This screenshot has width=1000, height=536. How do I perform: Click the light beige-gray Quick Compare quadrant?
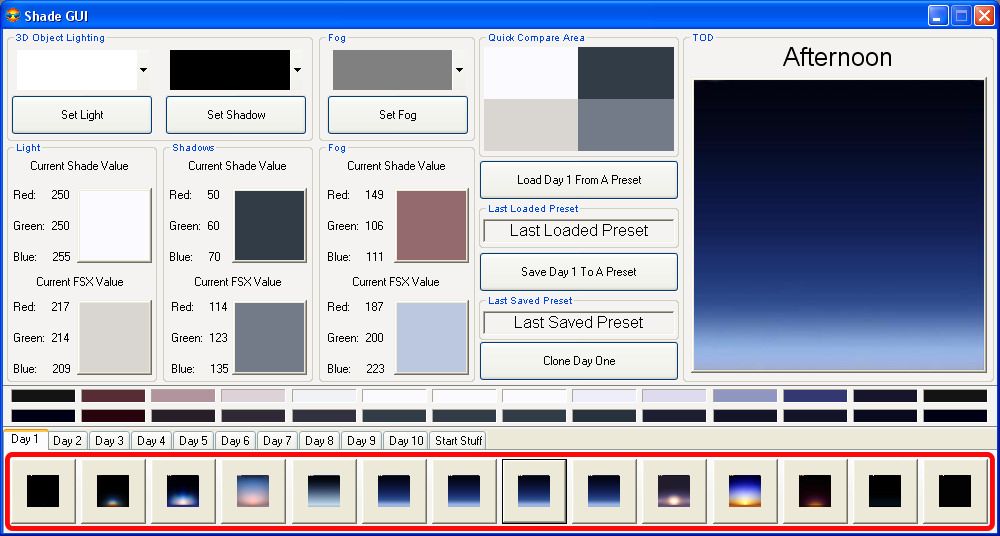pyautogui.click(x=531, y=125)
